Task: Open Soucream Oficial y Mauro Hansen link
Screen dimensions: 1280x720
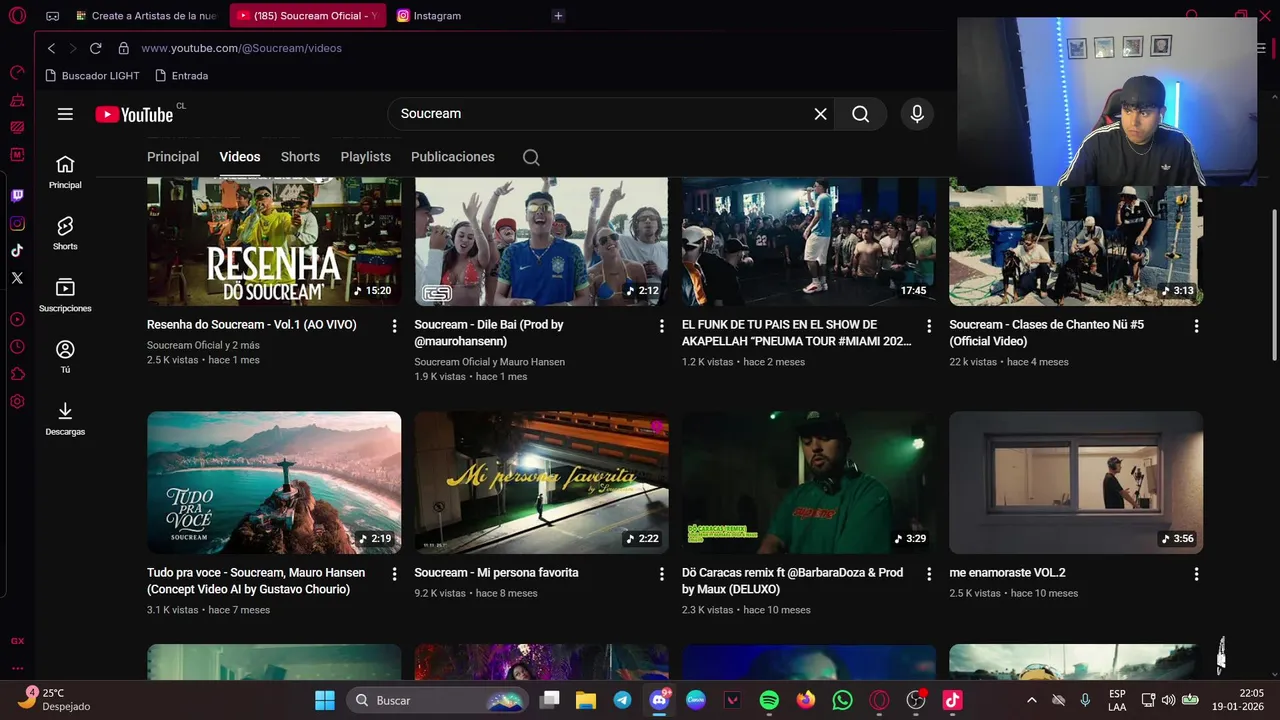Action: (489, 362)
